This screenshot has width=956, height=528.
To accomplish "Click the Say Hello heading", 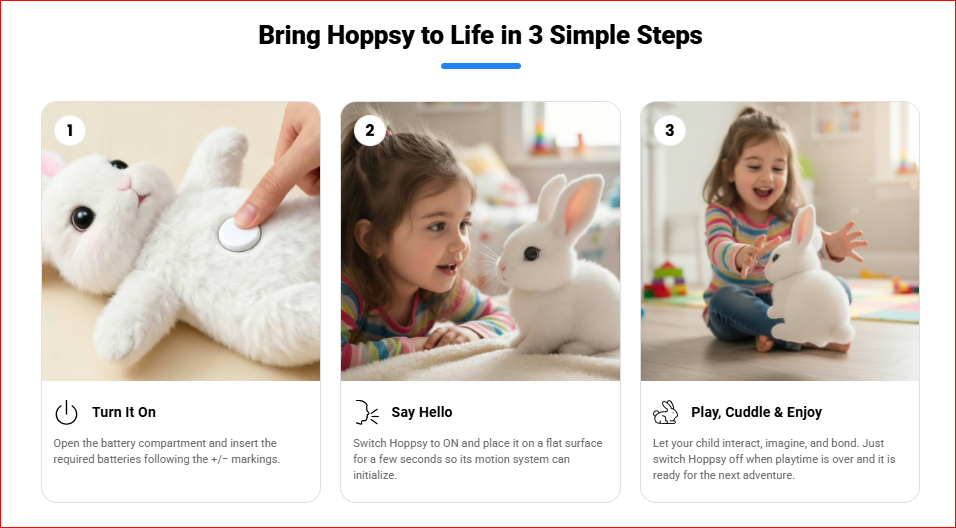I will [422, 412].
